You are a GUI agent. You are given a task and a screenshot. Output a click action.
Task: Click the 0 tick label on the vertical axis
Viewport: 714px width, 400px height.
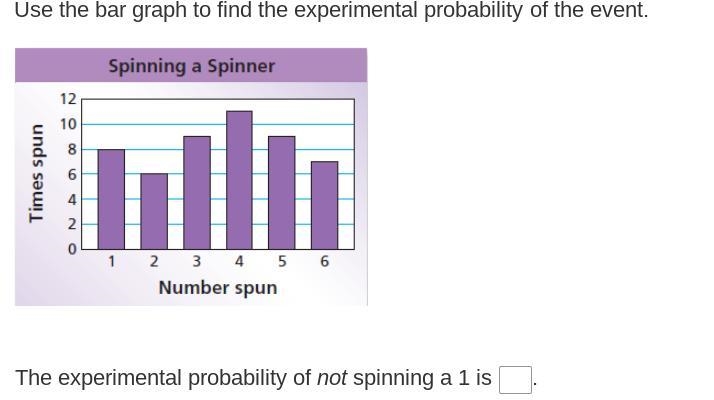tap(72, 249)
